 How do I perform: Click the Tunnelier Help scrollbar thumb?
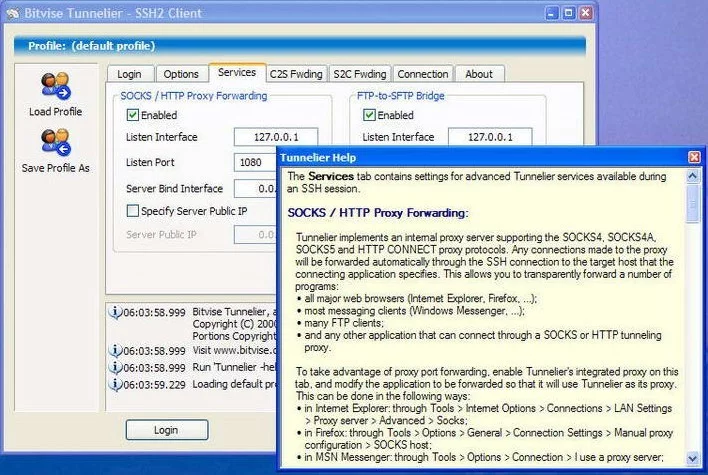click(x=692, y=203)
